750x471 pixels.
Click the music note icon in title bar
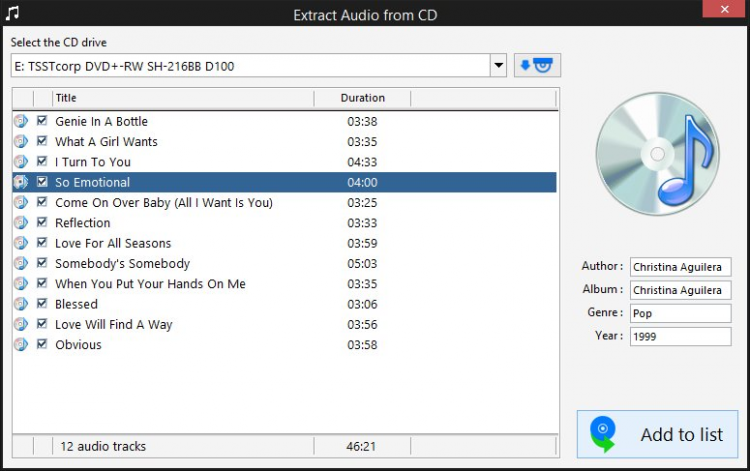12,13
